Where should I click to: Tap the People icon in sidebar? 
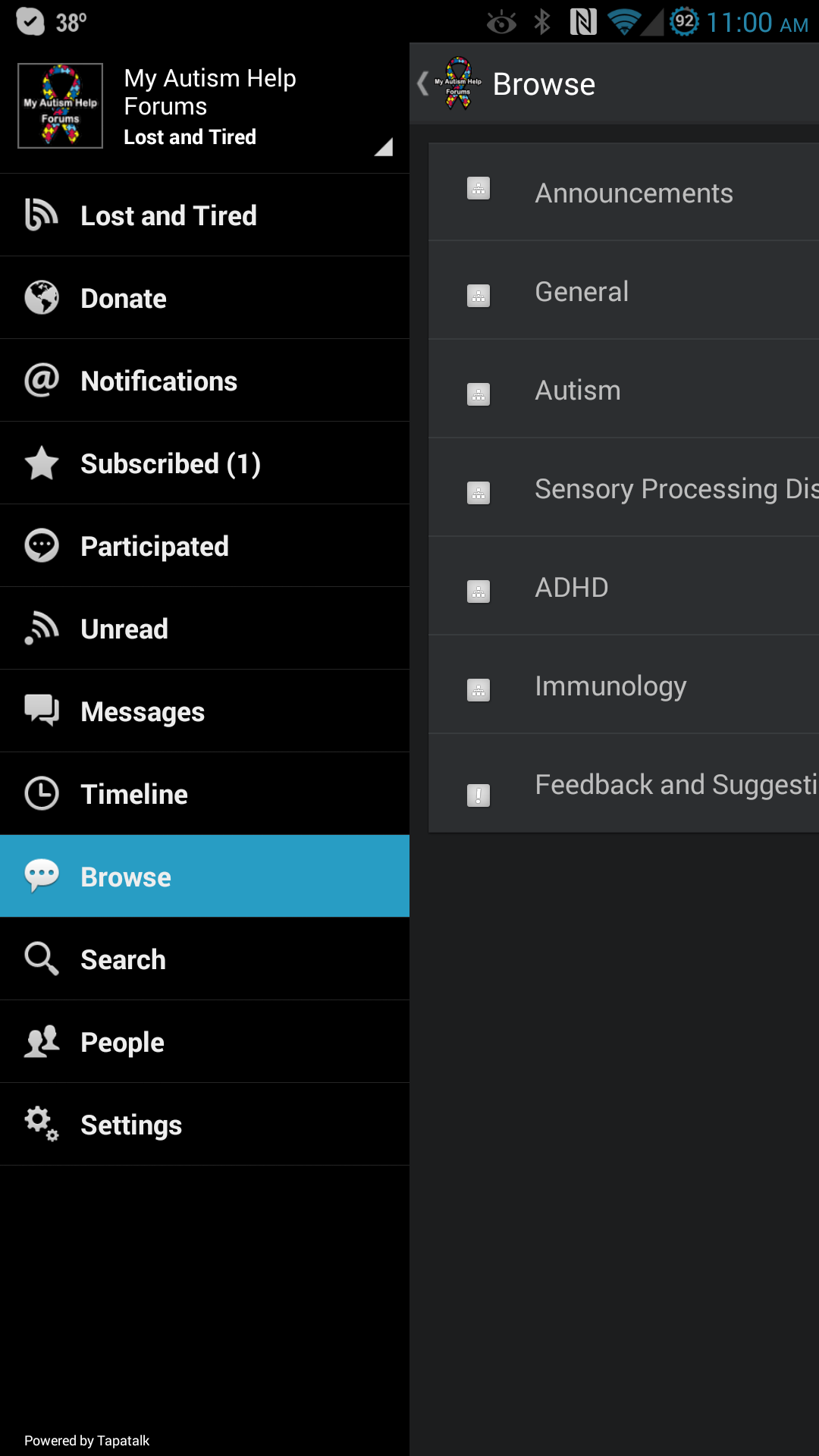pyautogui.click(x=41, y=1041)
